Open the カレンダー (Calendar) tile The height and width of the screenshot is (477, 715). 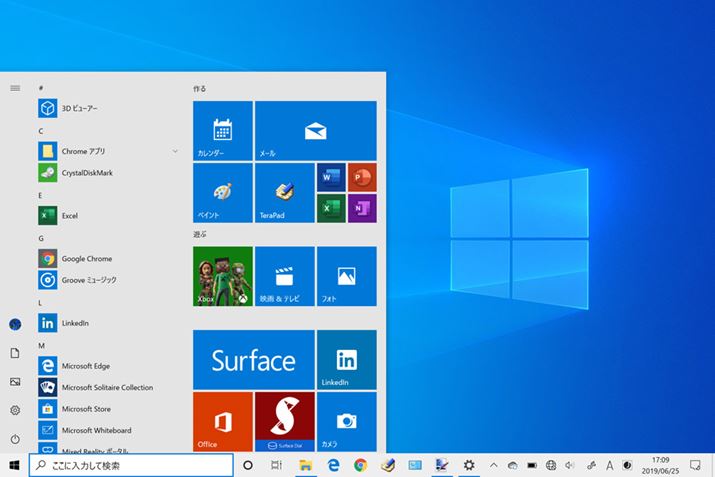[223, 130]
